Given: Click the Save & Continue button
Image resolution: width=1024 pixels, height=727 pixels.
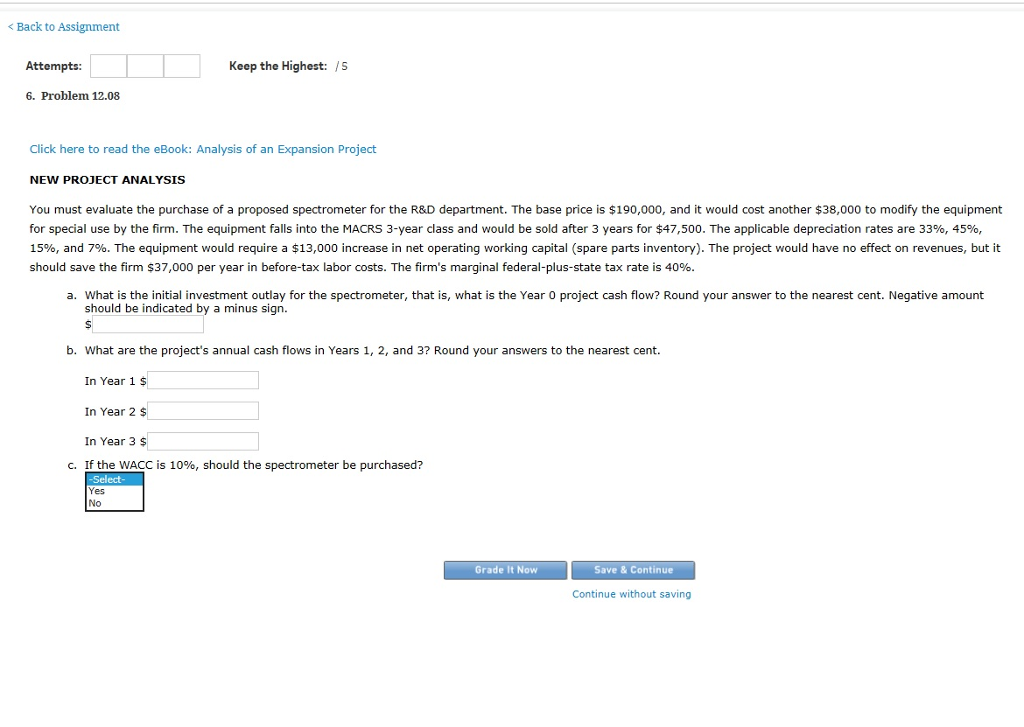Looking at the screenshot, I should click(x=632, y=570).
